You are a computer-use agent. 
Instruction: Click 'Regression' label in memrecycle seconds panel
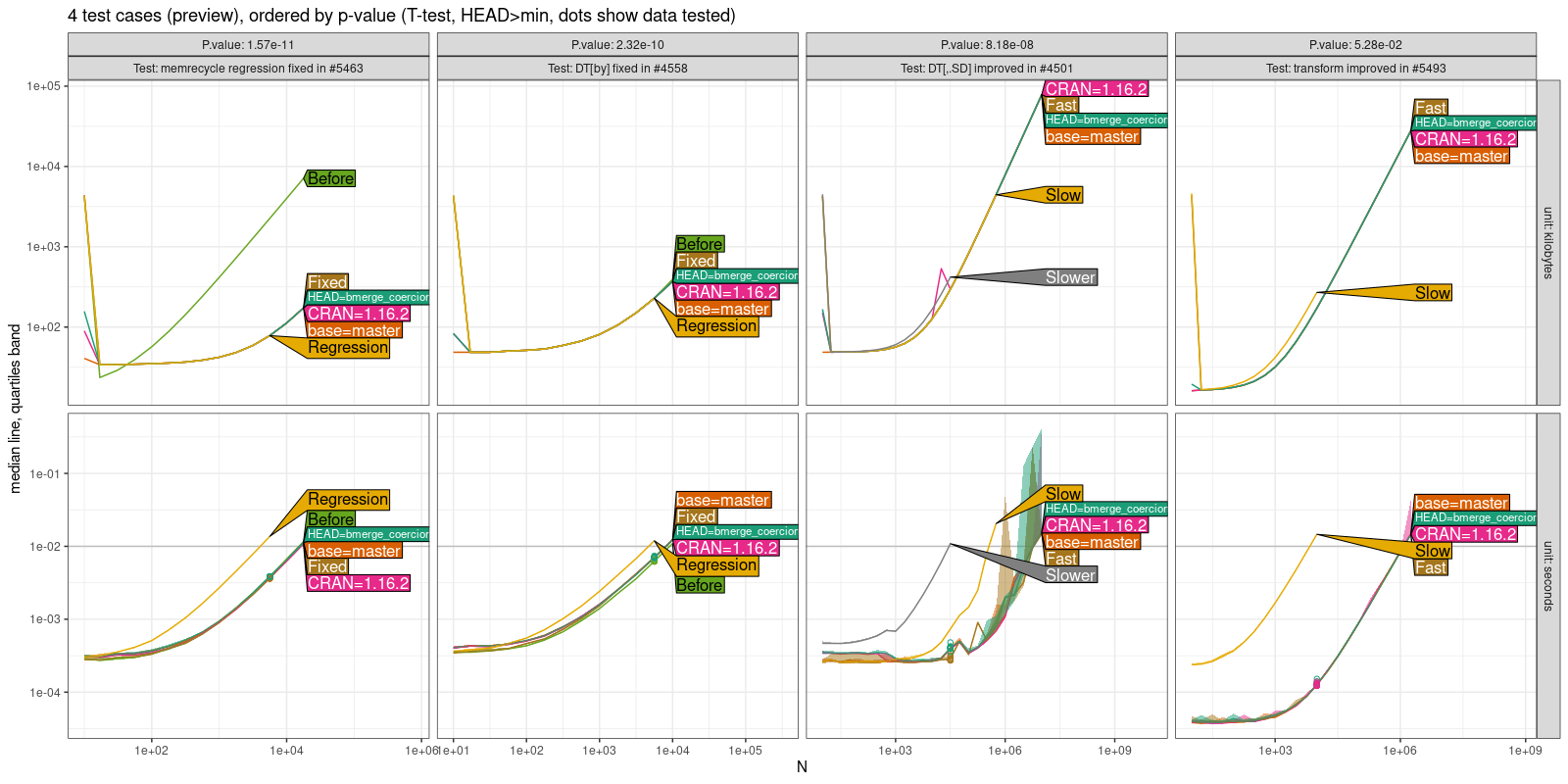tap(348, 500)
